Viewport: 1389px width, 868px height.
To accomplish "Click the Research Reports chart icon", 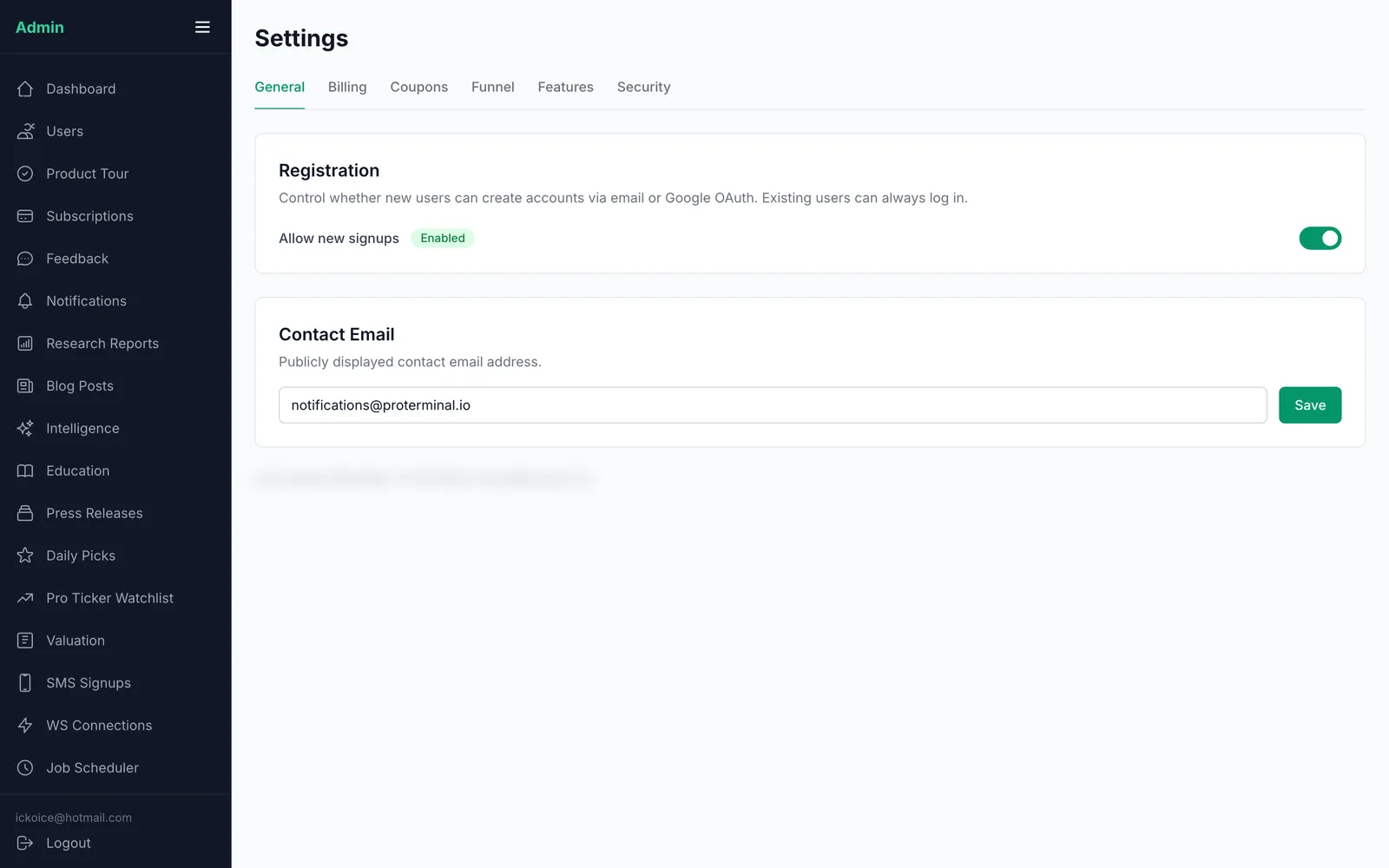I will 25,344.
